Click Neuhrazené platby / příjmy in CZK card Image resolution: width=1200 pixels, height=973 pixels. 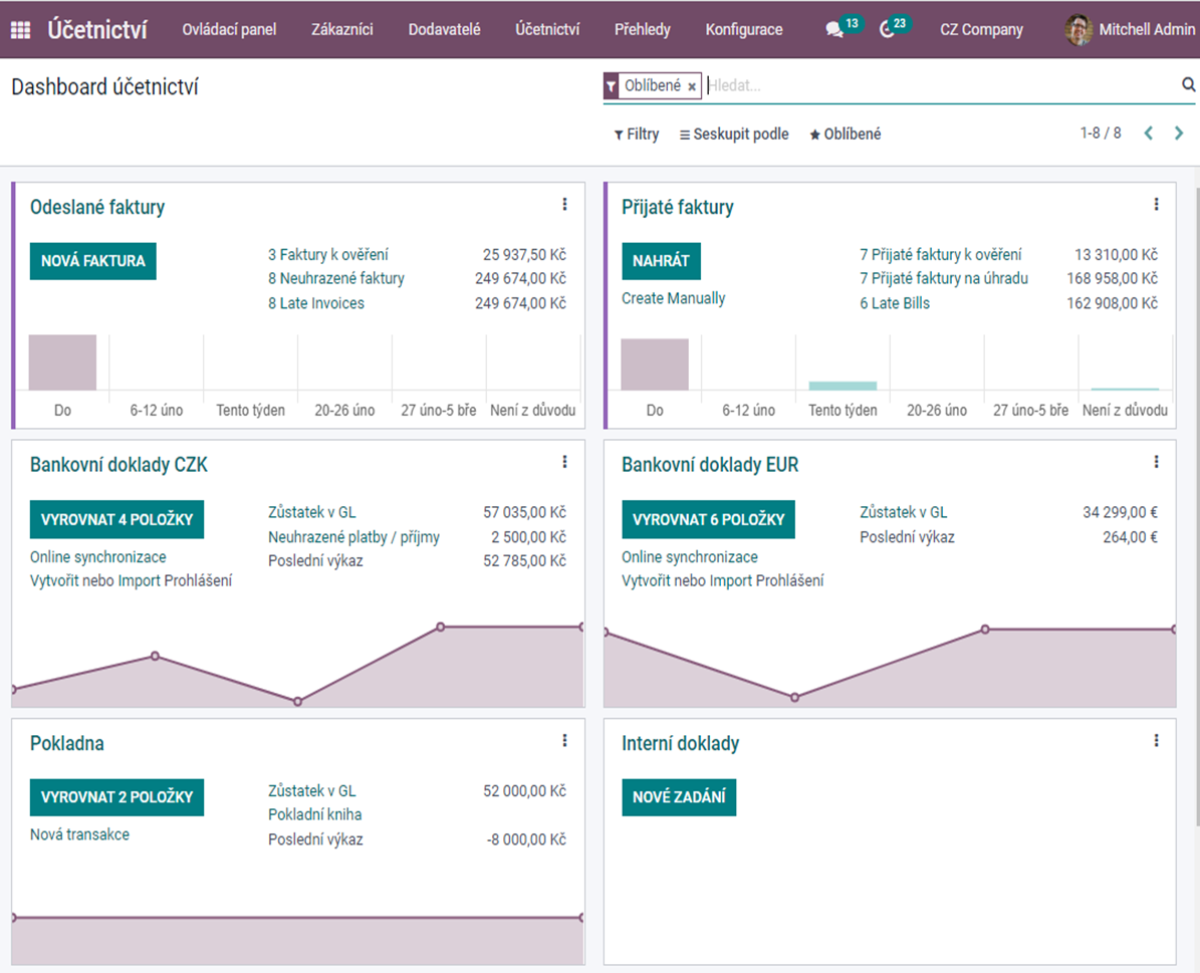354,537
